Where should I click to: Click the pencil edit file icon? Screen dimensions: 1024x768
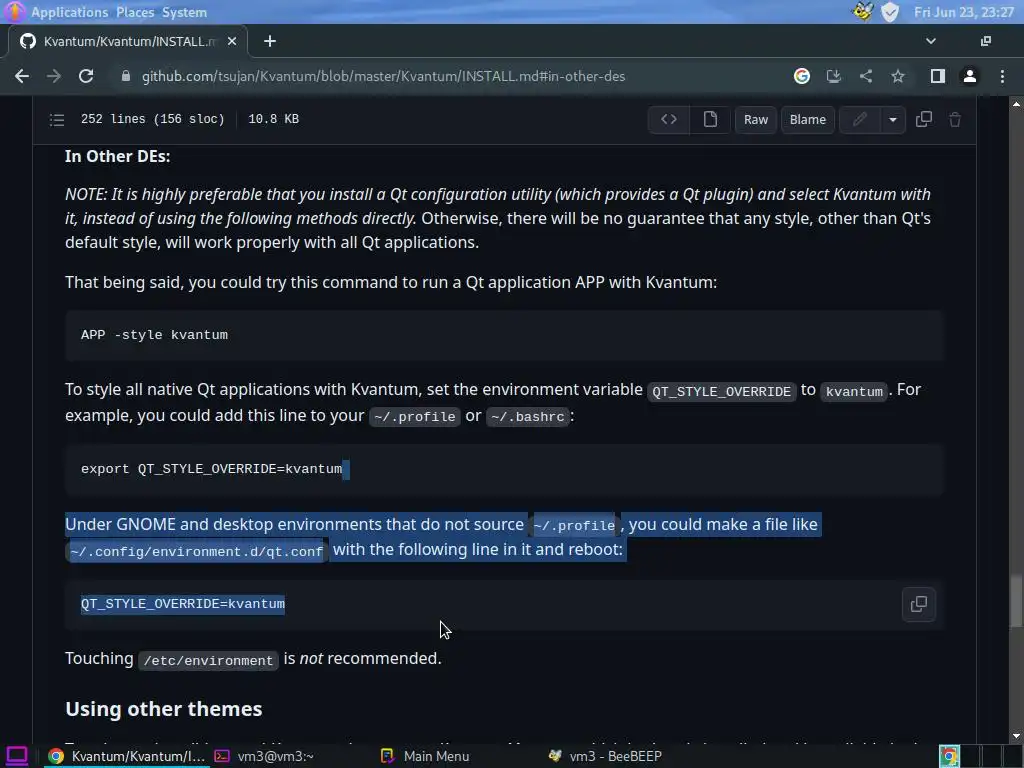click(x=859, y=120)
